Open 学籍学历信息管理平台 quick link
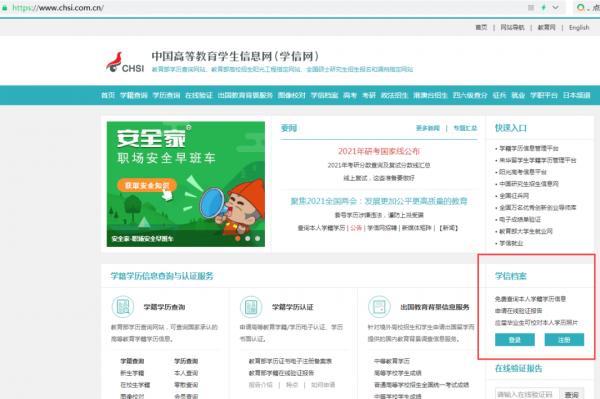 tap(529, 148)
